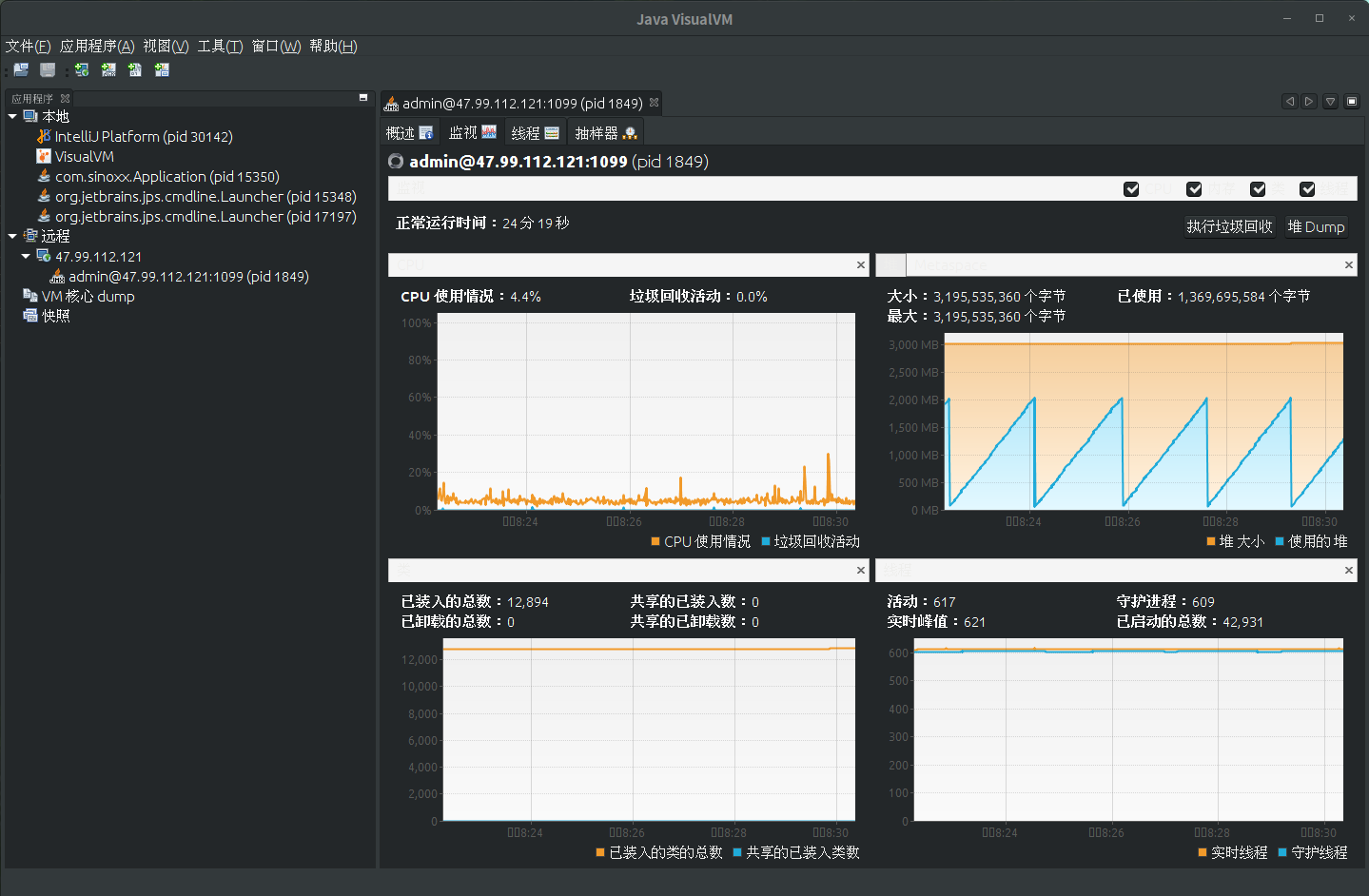This screenshot has height=896, width=1369.
Task: Switch to the 监视 tab
Action: tap(473, 133)
